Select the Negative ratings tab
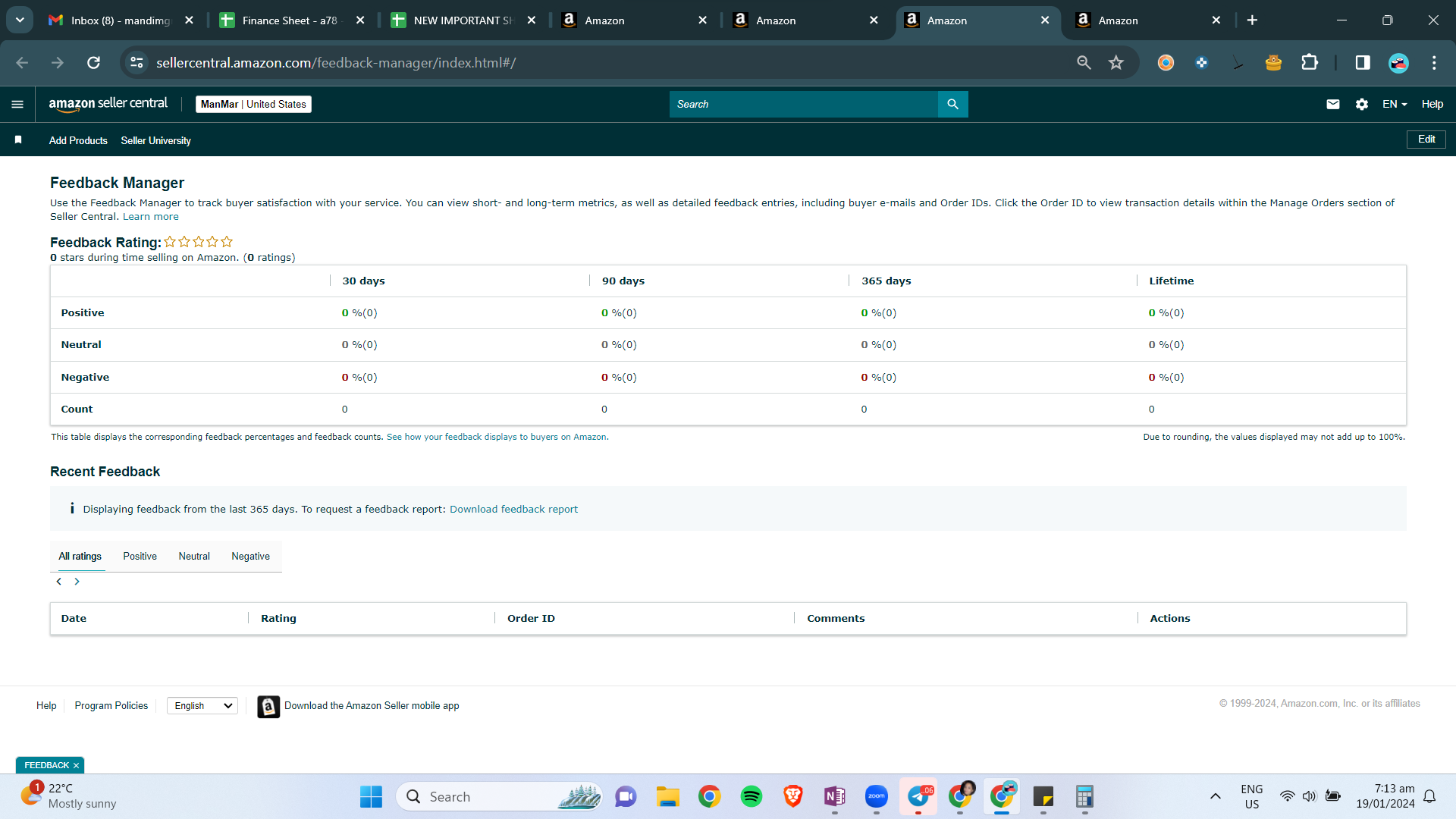Screen dimensions: 1456x819 (x=251, y=557)
